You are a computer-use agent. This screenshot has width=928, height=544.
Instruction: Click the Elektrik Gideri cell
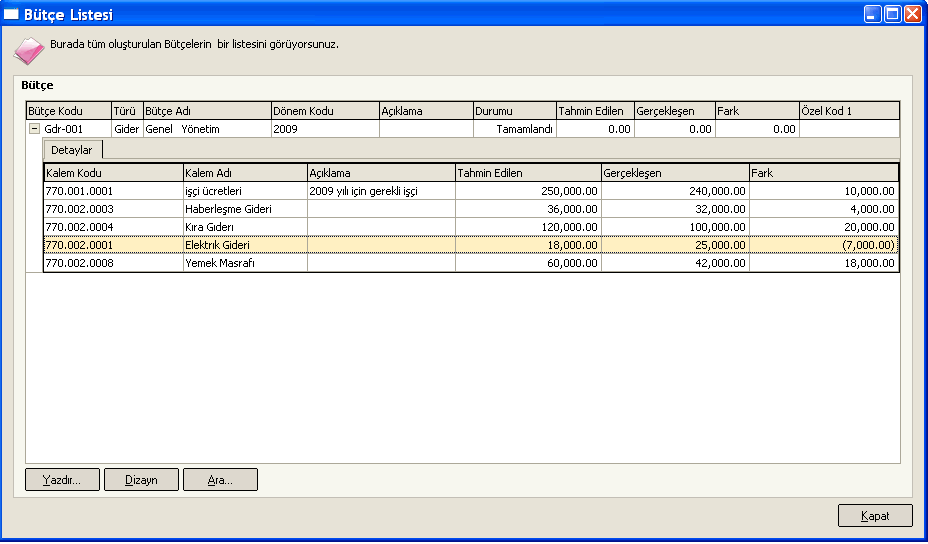245,244
